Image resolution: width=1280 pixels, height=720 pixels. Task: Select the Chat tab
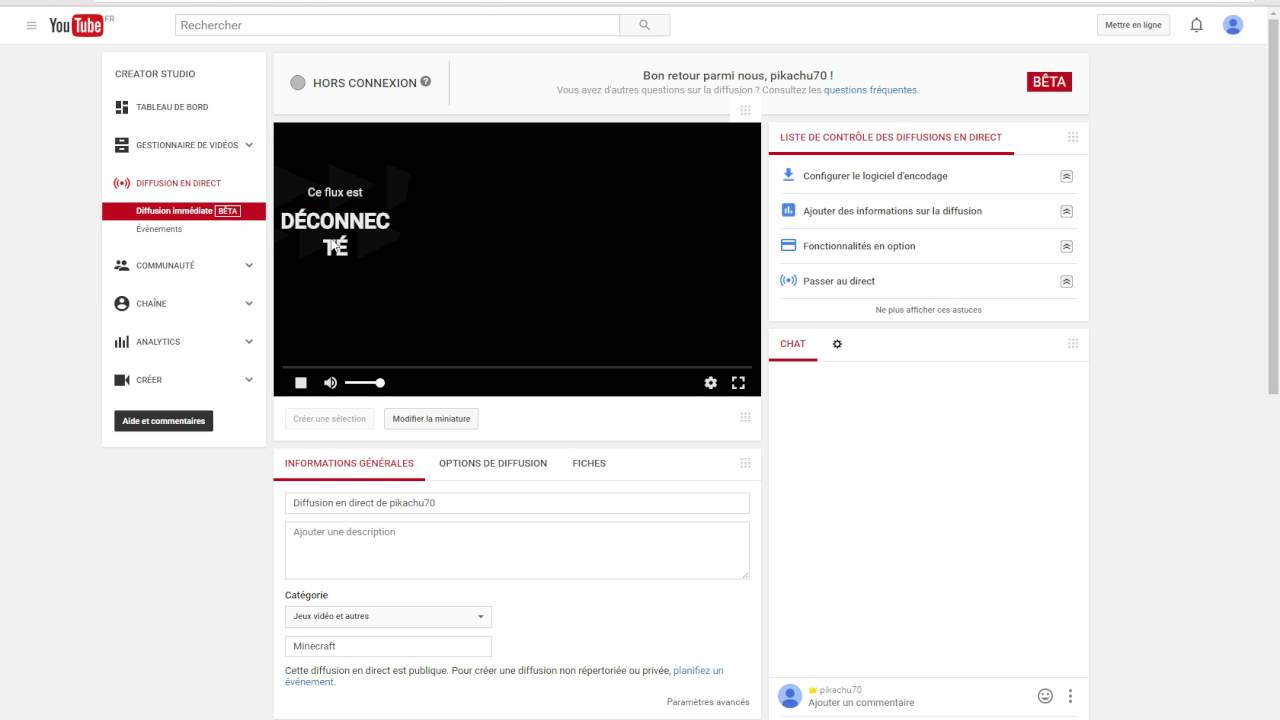click(793, 344)
